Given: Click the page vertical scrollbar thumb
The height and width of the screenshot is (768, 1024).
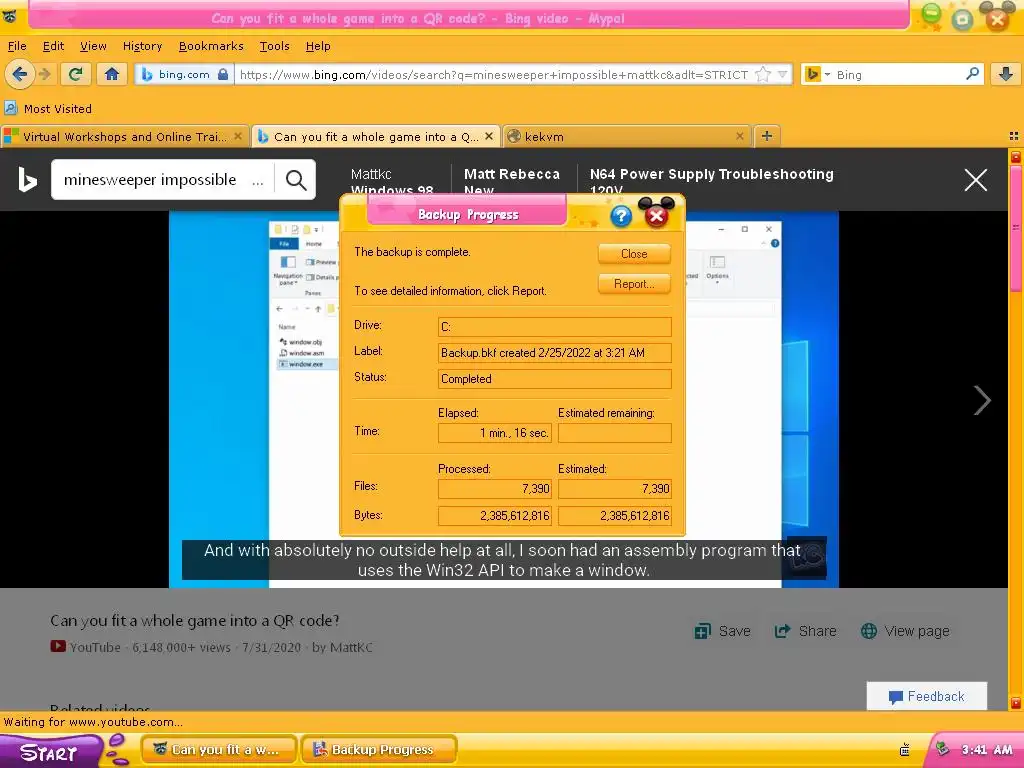Looking at the screenshot, I should click(x=1016, y=229).
